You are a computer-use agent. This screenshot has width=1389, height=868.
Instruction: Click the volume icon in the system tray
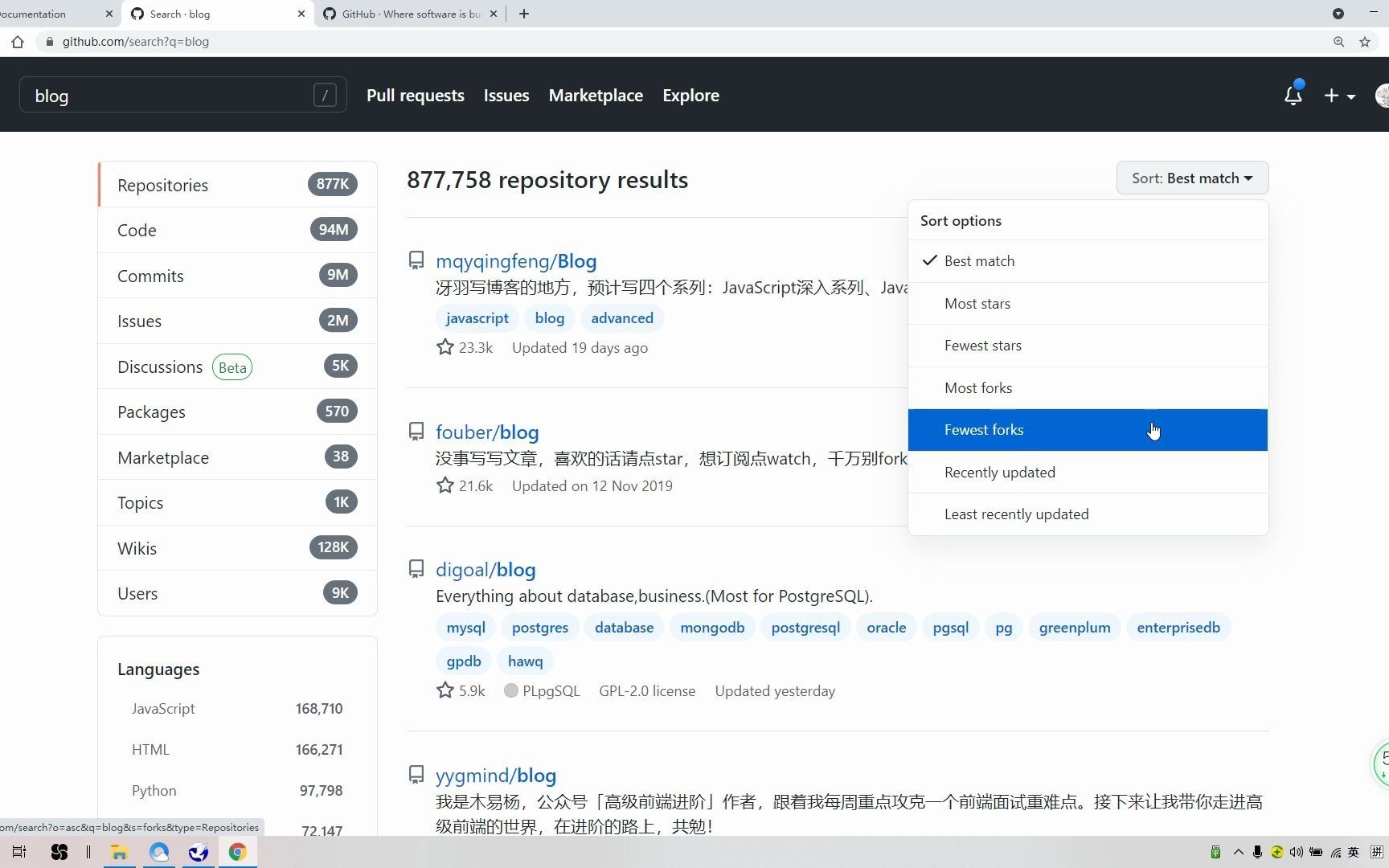coord(1297,852)
